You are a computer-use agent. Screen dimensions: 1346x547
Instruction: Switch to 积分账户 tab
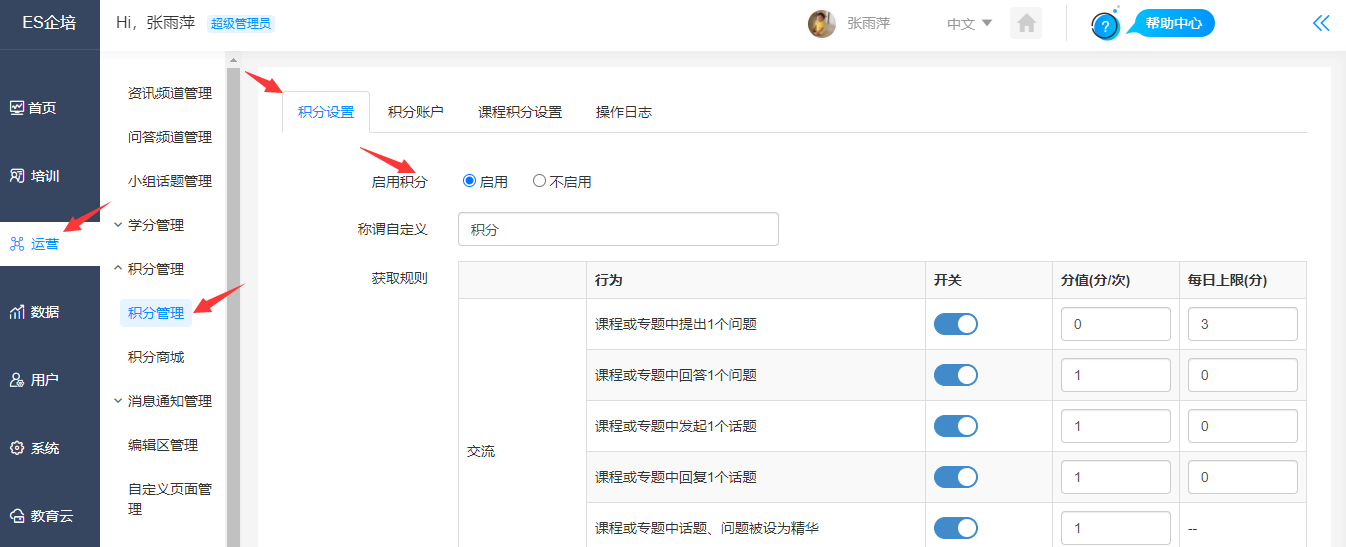(x=416, y=112)
